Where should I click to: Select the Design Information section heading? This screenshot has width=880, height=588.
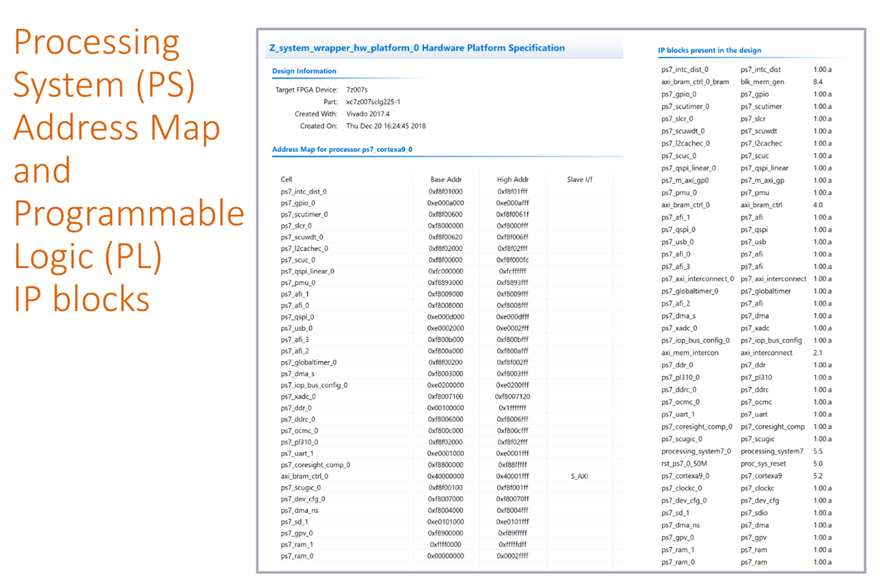[x=304, y=71]
